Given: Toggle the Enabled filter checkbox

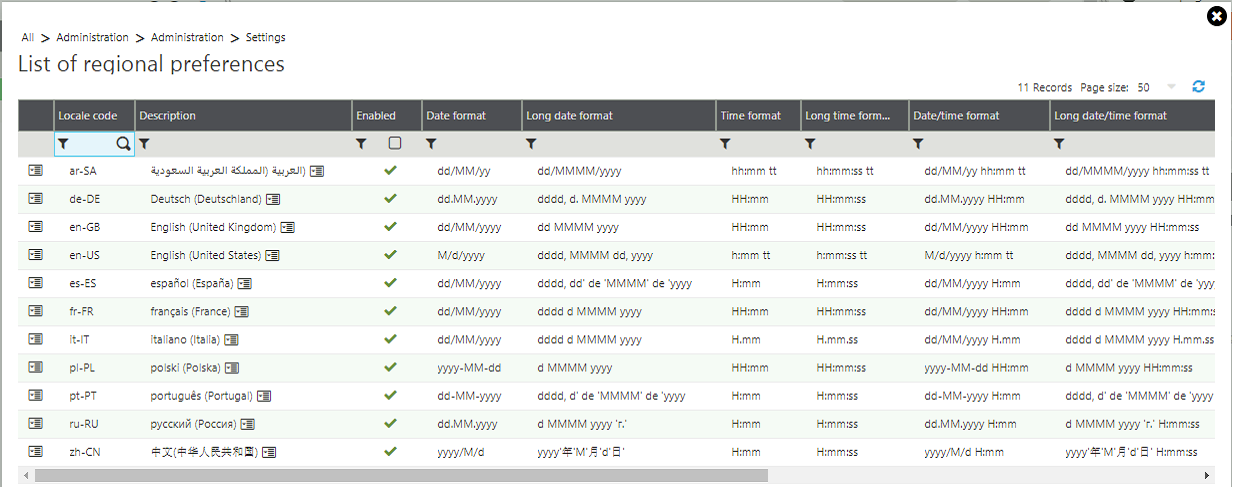Looking at the screenshot, I should click(395, 143).
